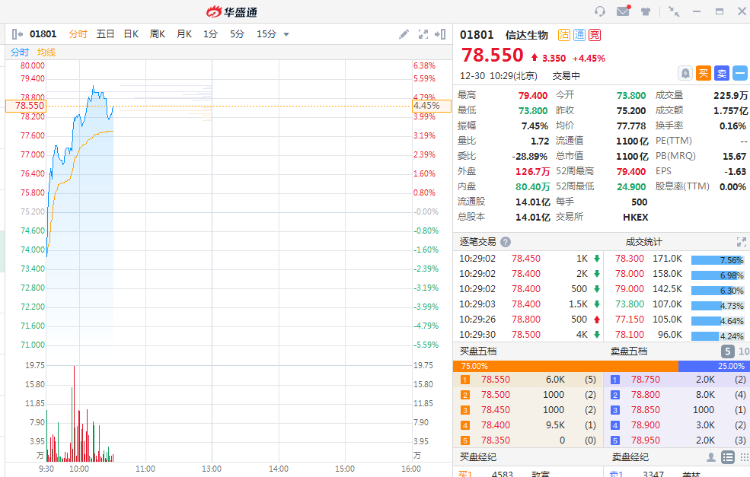
Task: Click the blue 卖 sell button
Action: coord(722,73)
